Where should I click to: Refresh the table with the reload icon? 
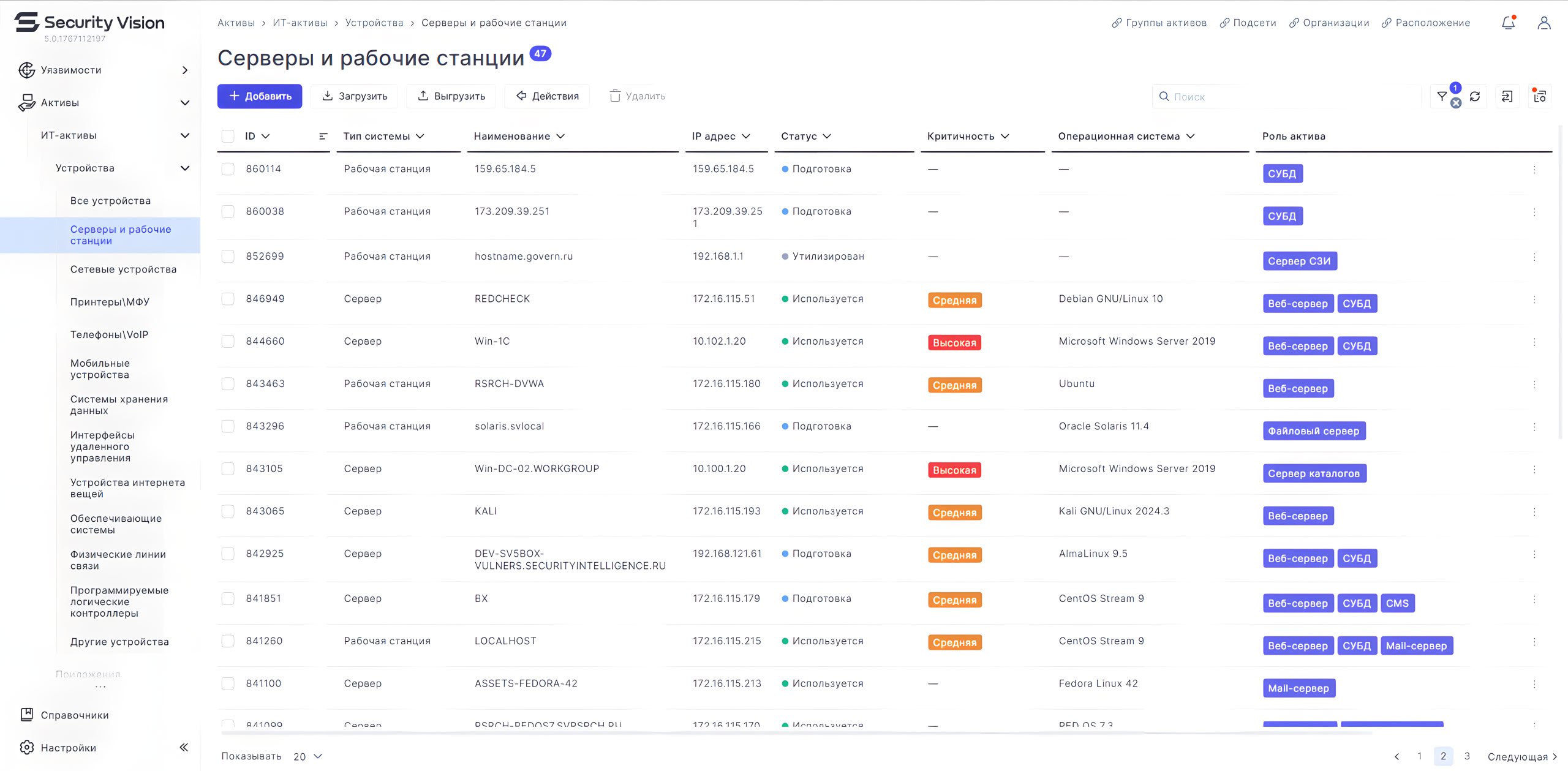pyautogui.click(x=1475, y=96)
